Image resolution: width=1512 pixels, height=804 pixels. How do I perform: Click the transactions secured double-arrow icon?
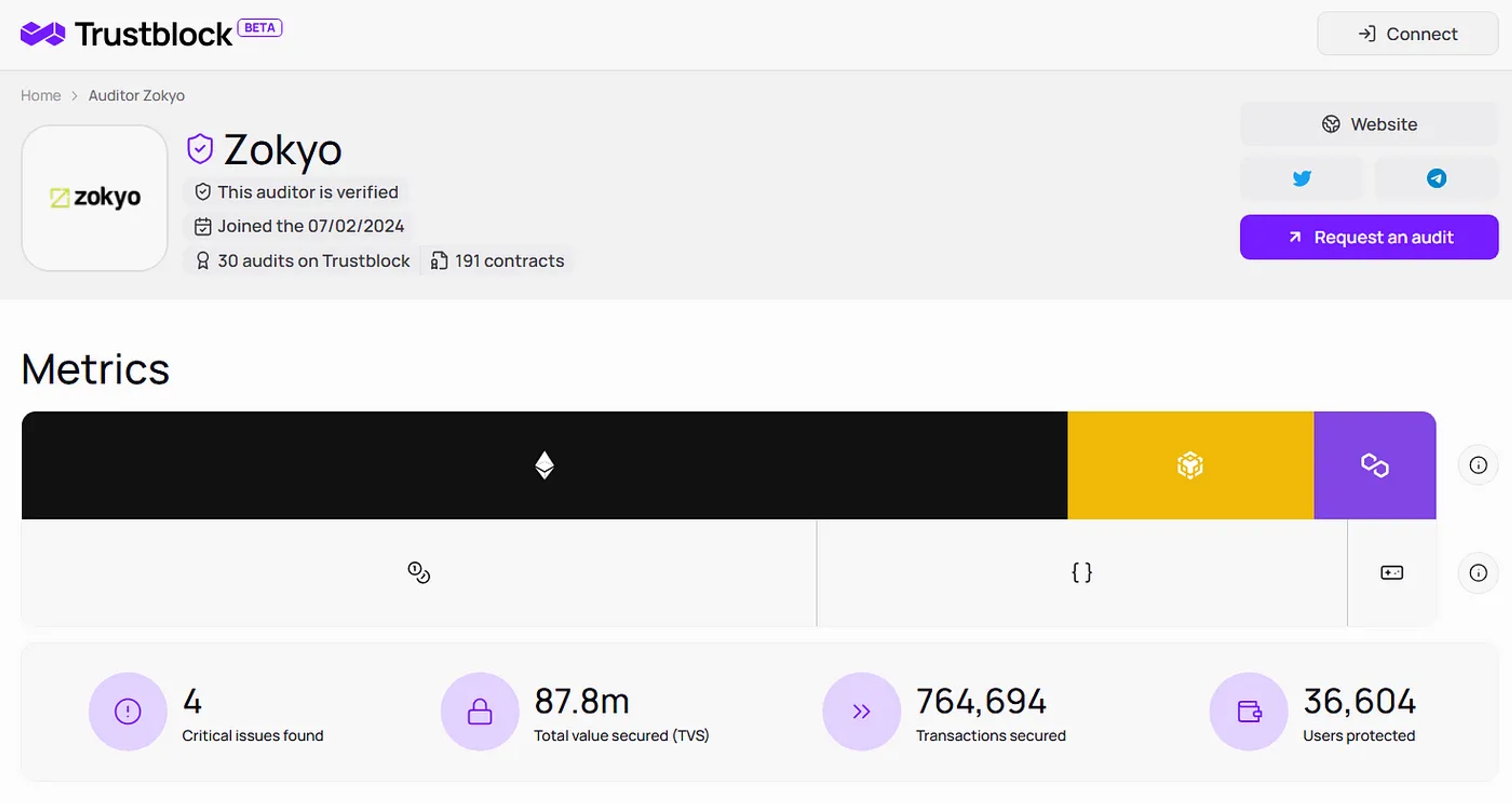pos(861,712)
